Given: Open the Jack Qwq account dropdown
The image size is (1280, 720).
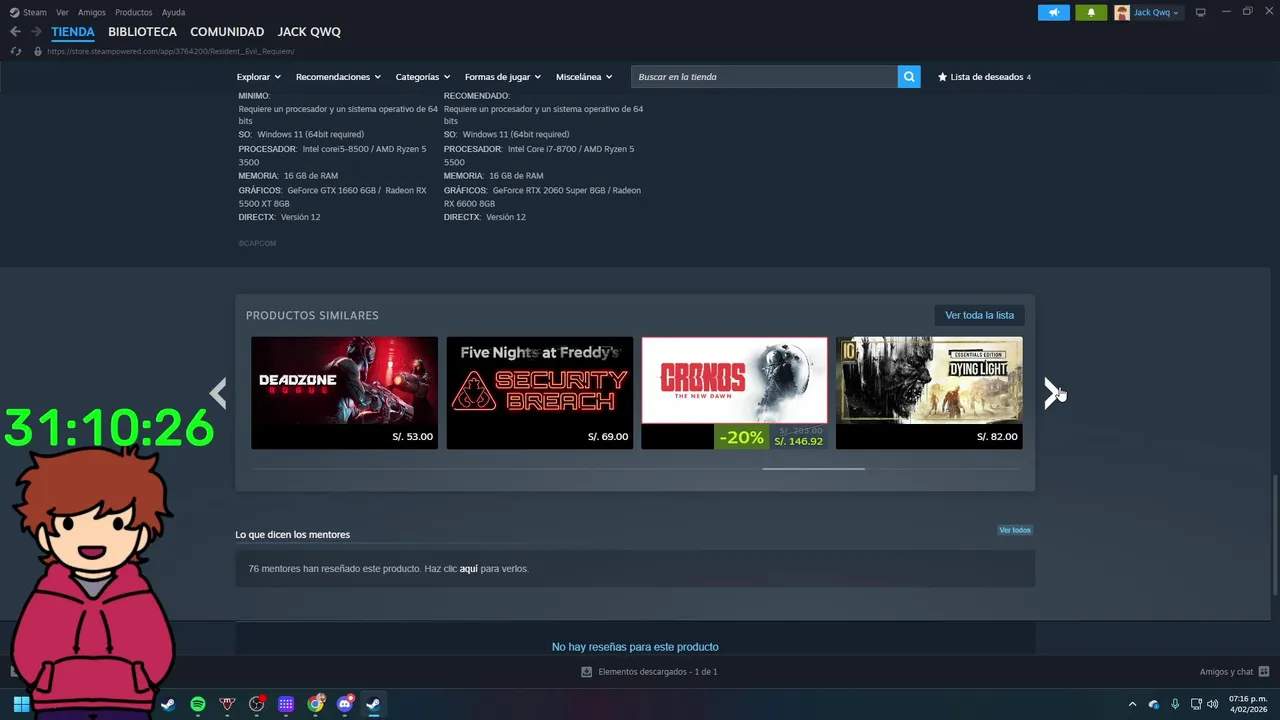Looking at the screenshot, I should point(1156,13).
